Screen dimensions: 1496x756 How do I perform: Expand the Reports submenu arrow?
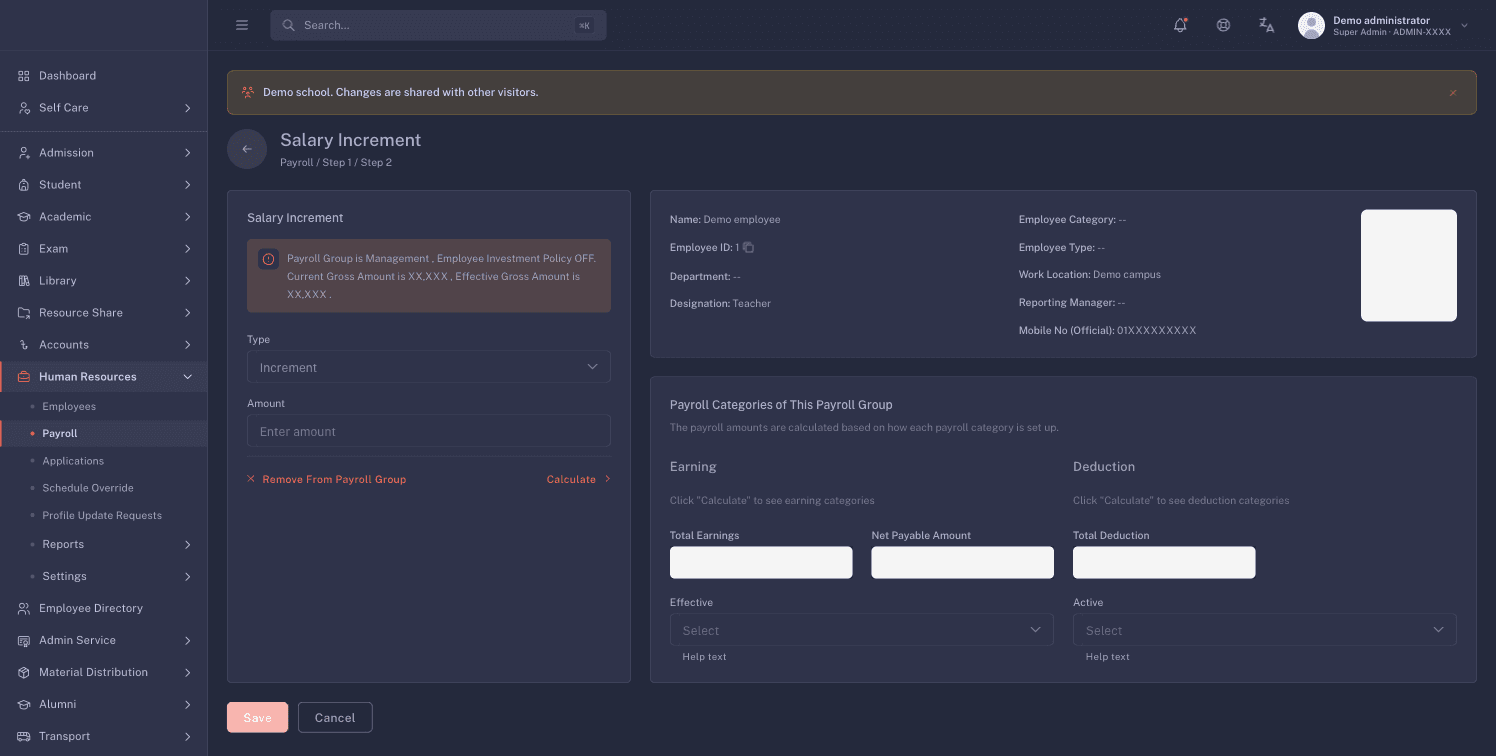(187, 544)
